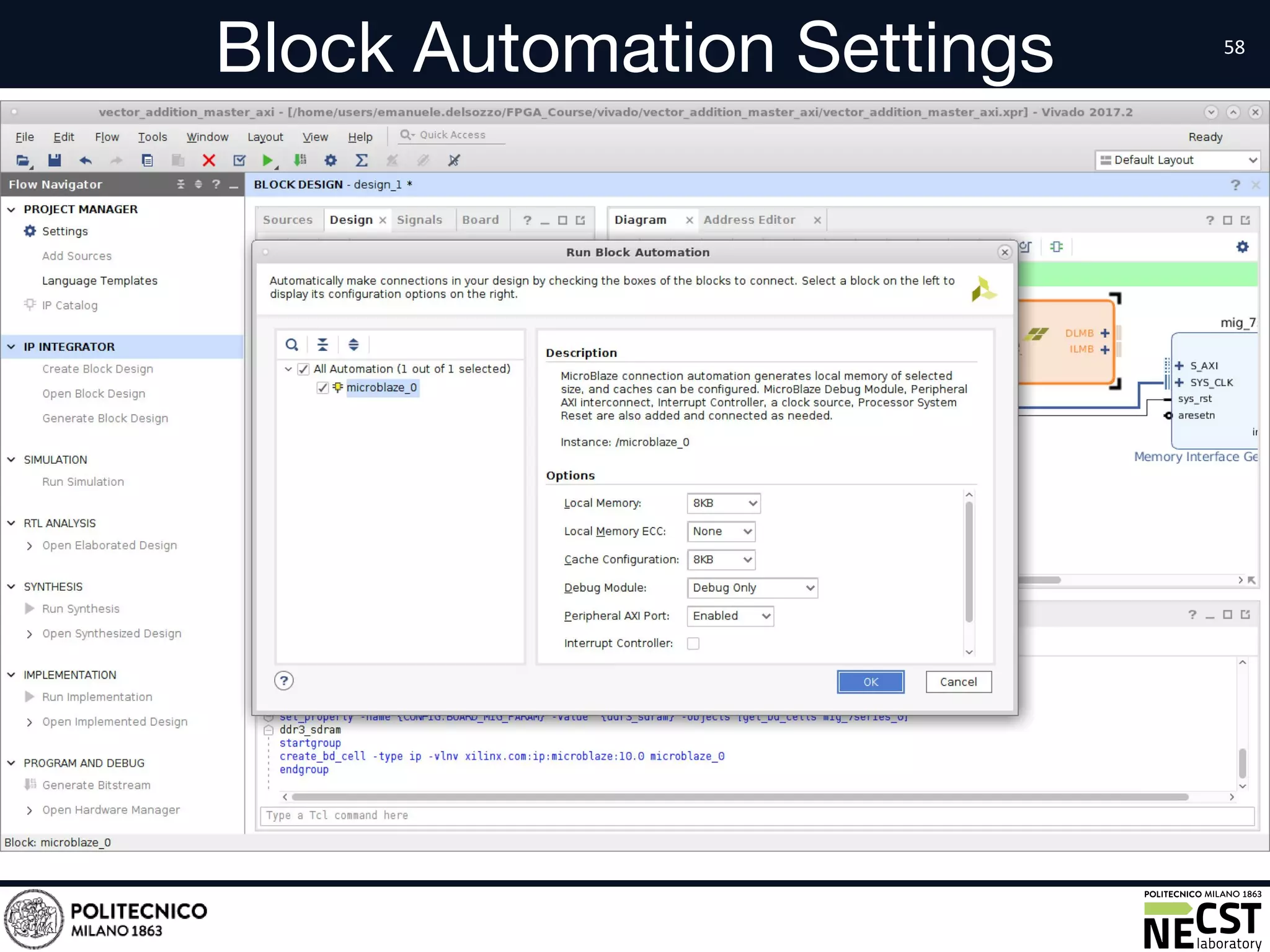Open the Debug Module dropdown
The height and width of the screenshot is (952, 1270).
[752, 588]
